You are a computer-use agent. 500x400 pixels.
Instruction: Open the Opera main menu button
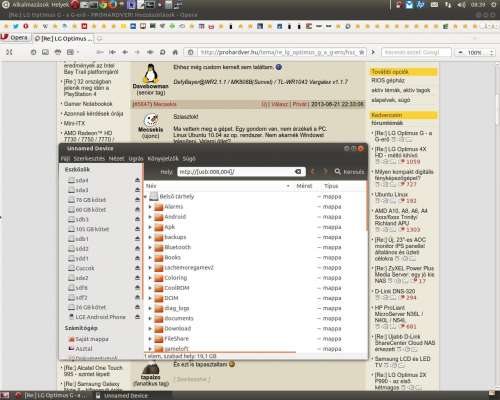15,38
